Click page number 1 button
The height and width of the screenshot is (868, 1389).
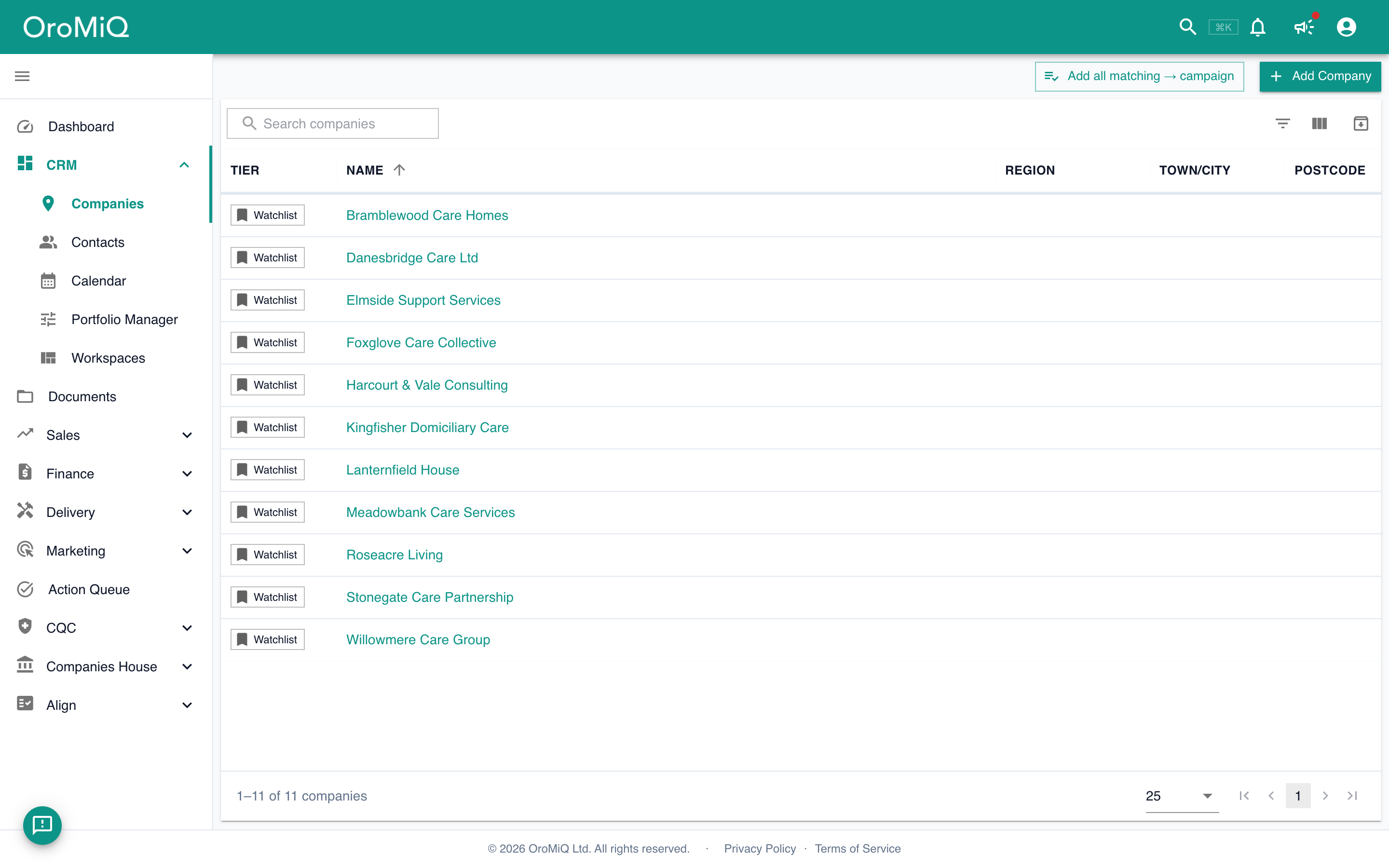pyautogui.click(x=1298, y=796)
